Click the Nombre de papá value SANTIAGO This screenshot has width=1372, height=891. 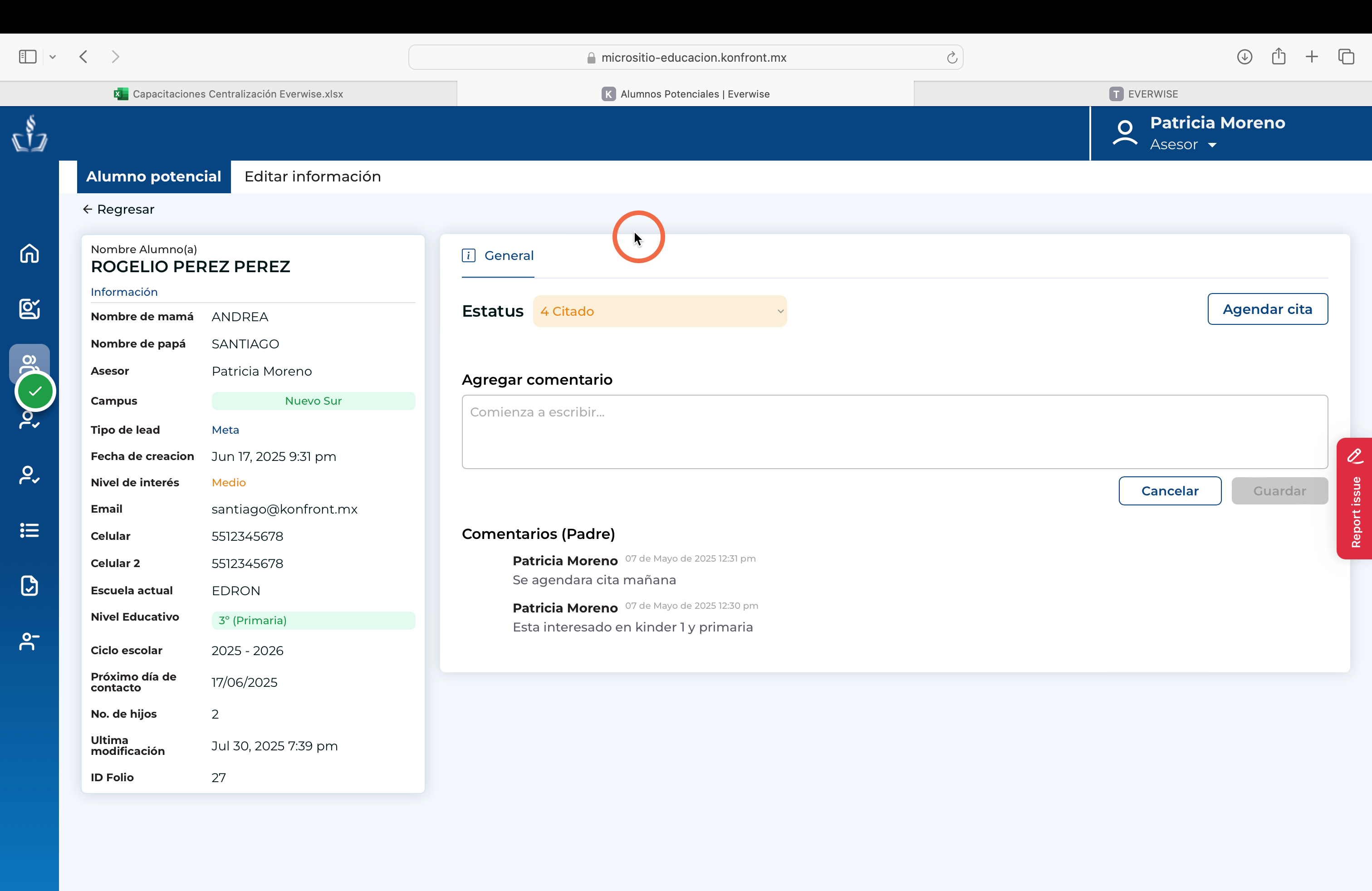click(245, 344)
